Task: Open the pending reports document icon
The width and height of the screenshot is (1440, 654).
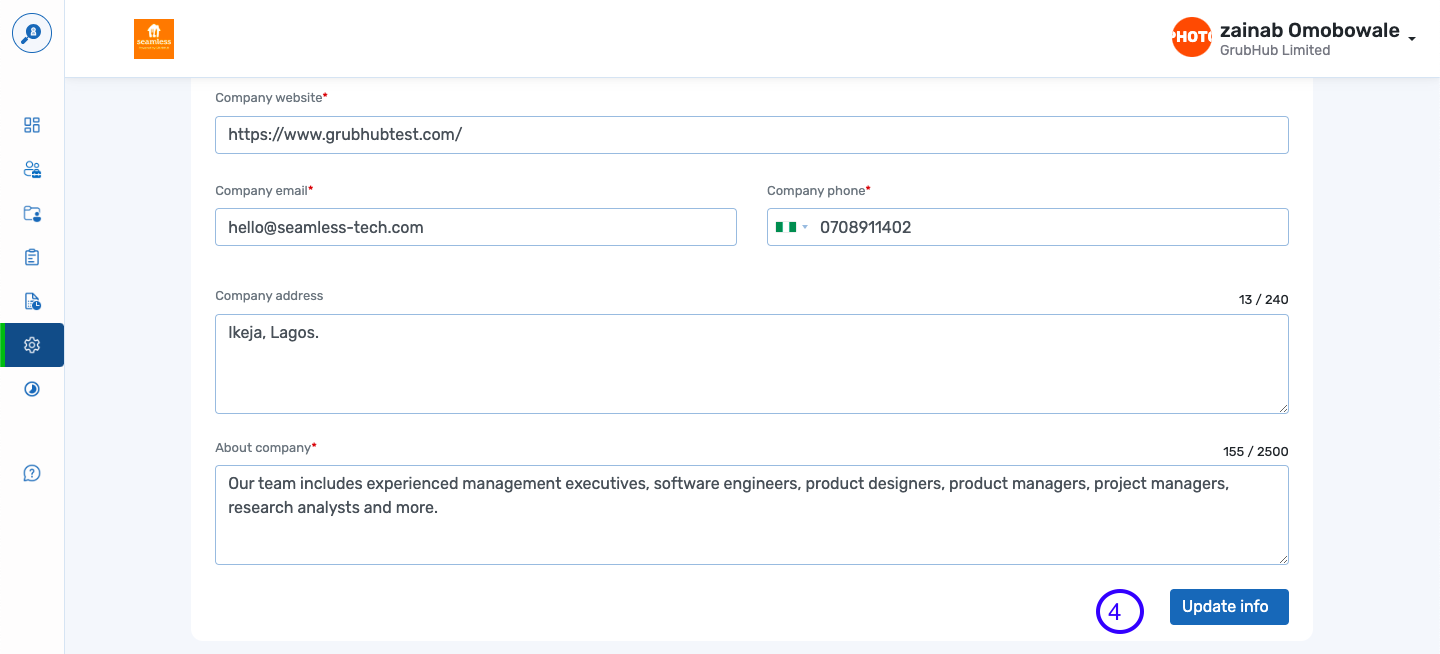Action: [31, 301]
